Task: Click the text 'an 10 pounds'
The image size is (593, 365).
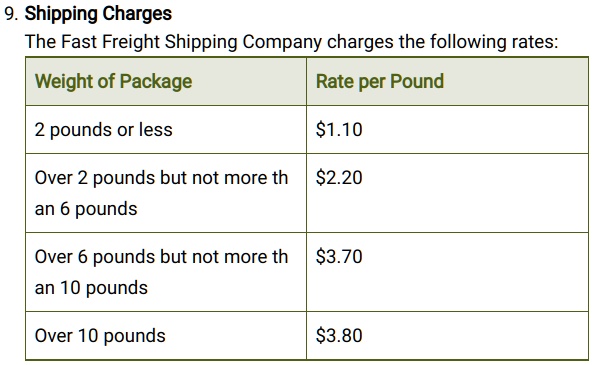Action: [x=91, y=288]
